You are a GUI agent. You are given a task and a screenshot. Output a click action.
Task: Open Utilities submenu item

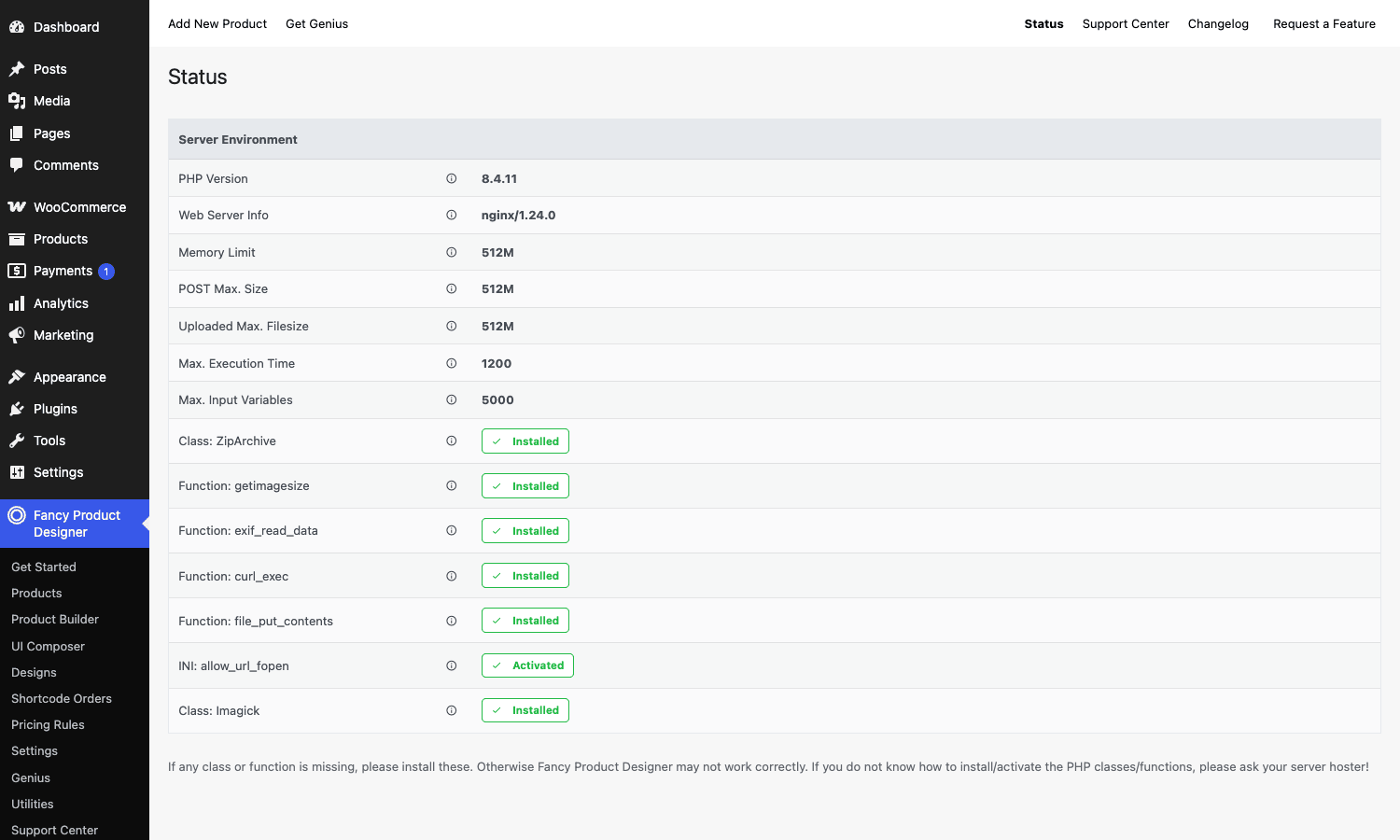coord(33,804)
